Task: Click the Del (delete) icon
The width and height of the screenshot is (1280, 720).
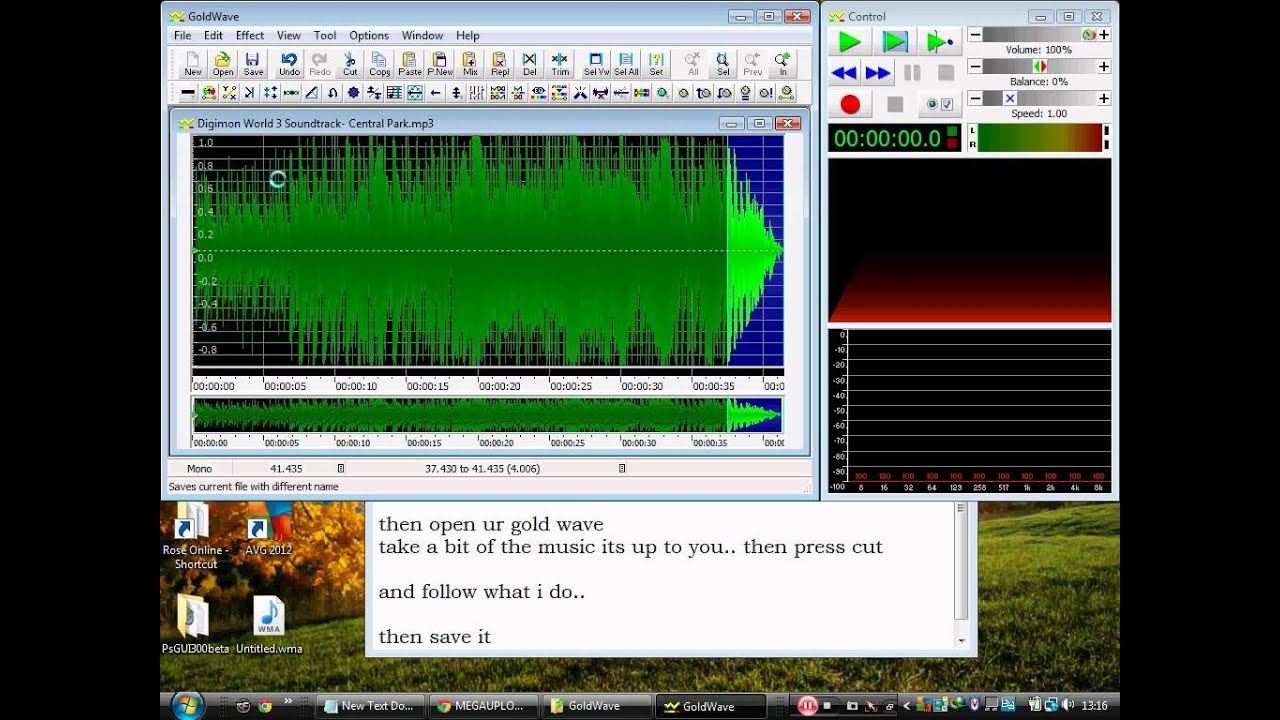Action: pos(530,64)
